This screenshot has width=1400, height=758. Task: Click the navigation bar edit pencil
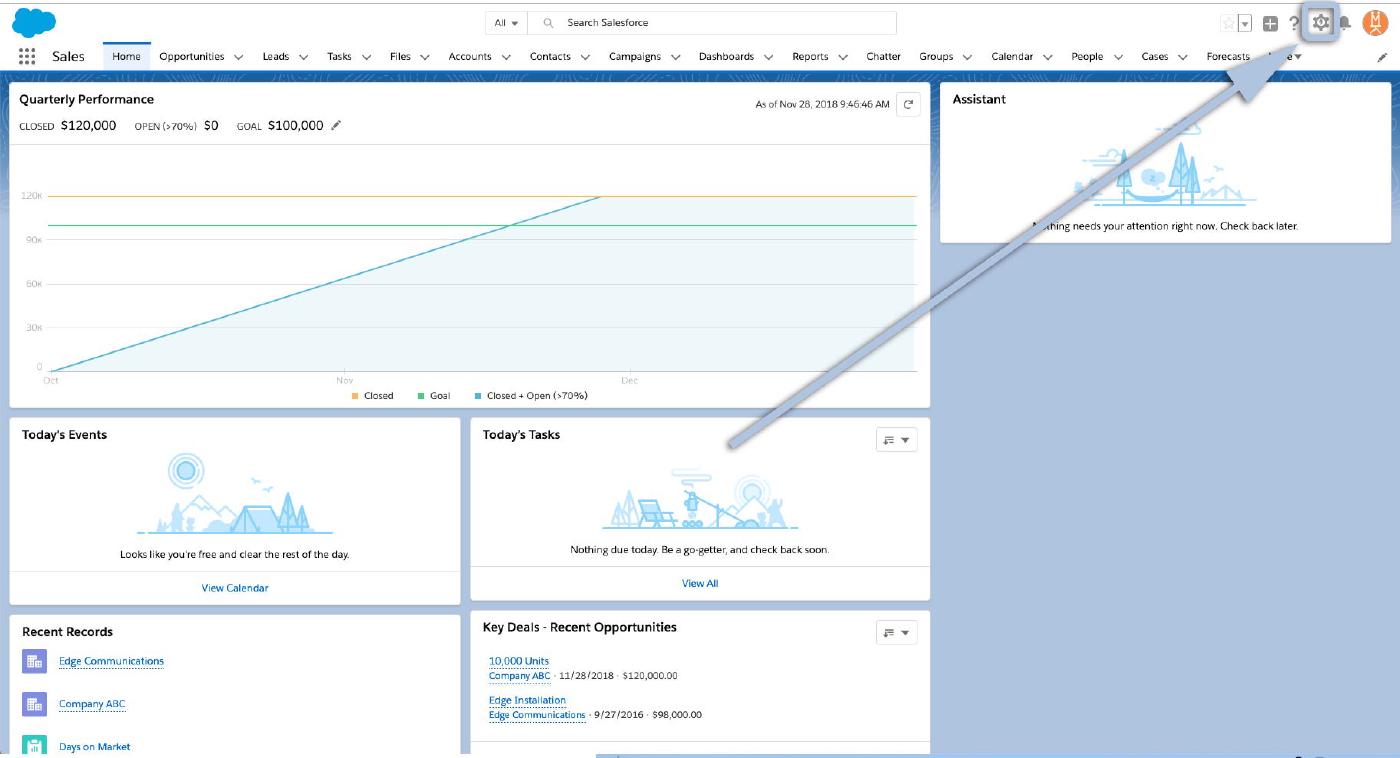[1382, 58]
